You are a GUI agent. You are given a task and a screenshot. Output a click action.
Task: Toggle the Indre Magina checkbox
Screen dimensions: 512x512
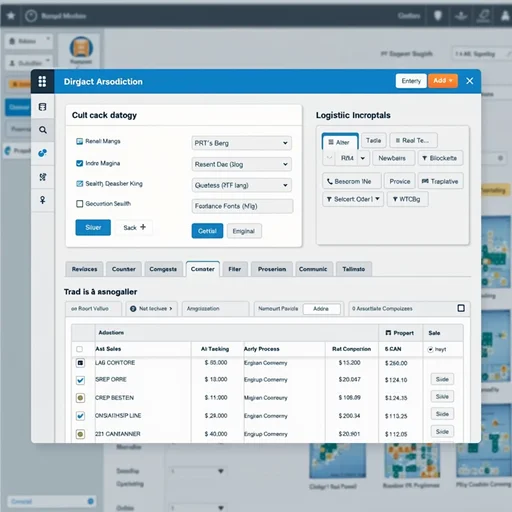pyautogui.click(x=79, y=163)
